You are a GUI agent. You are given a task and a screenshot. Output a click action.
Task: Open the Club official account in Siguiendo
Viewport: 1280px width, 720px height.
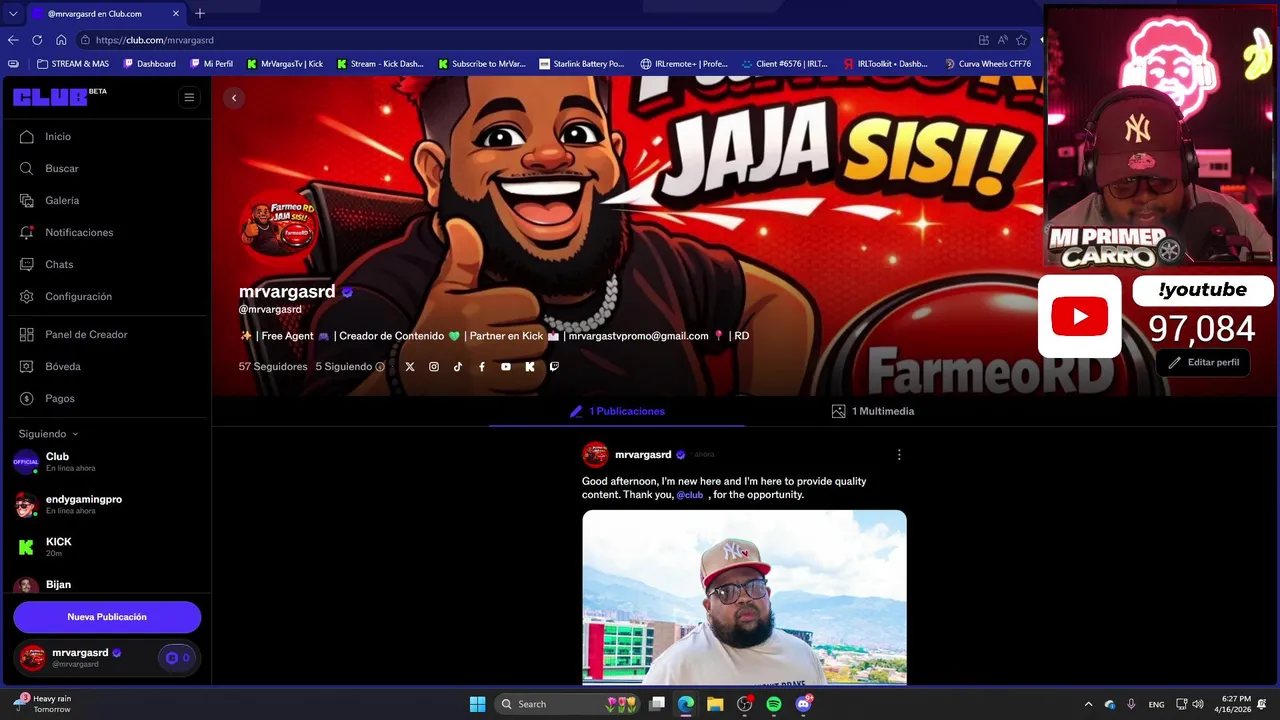click(x=105, y=462)
